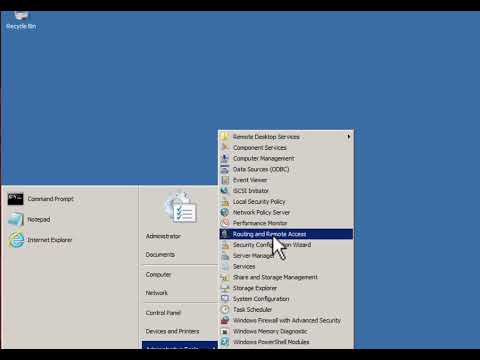Image resolution: width=480 pixels, height=360 pixels.
Task: Click the Event Viewer icon
Action: coord(225,180)
